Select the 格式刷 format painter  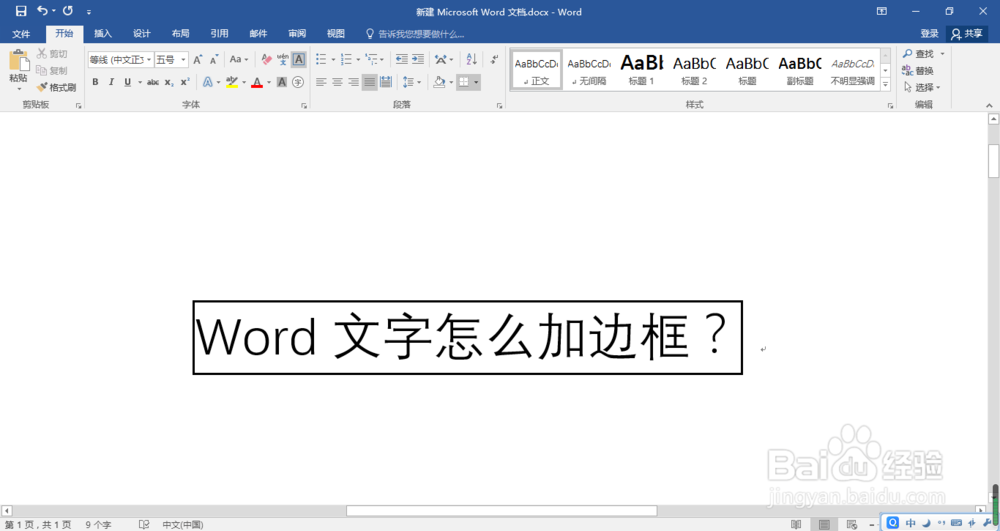pyautogui.click(x=56, y=87)
